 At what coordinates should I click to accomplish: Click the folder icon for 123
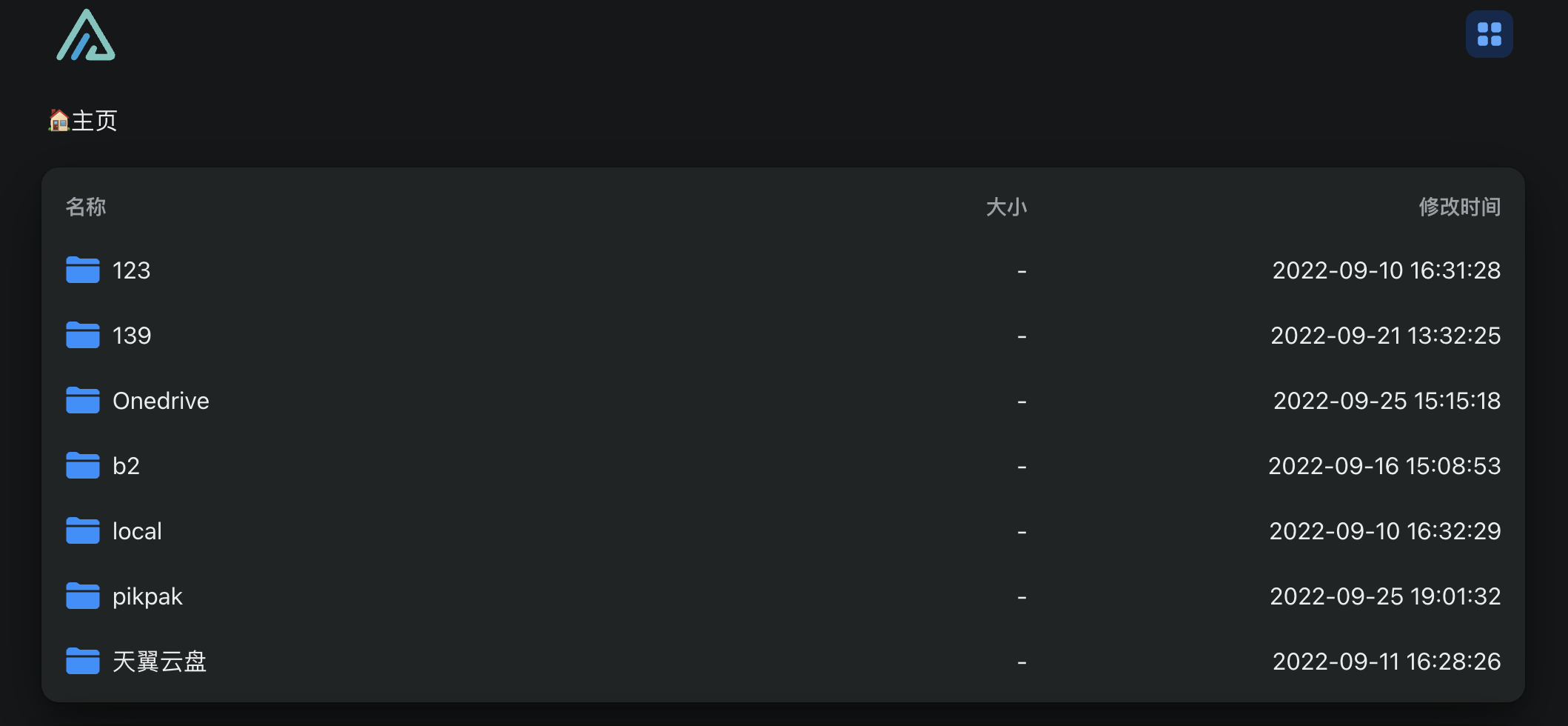83,270
